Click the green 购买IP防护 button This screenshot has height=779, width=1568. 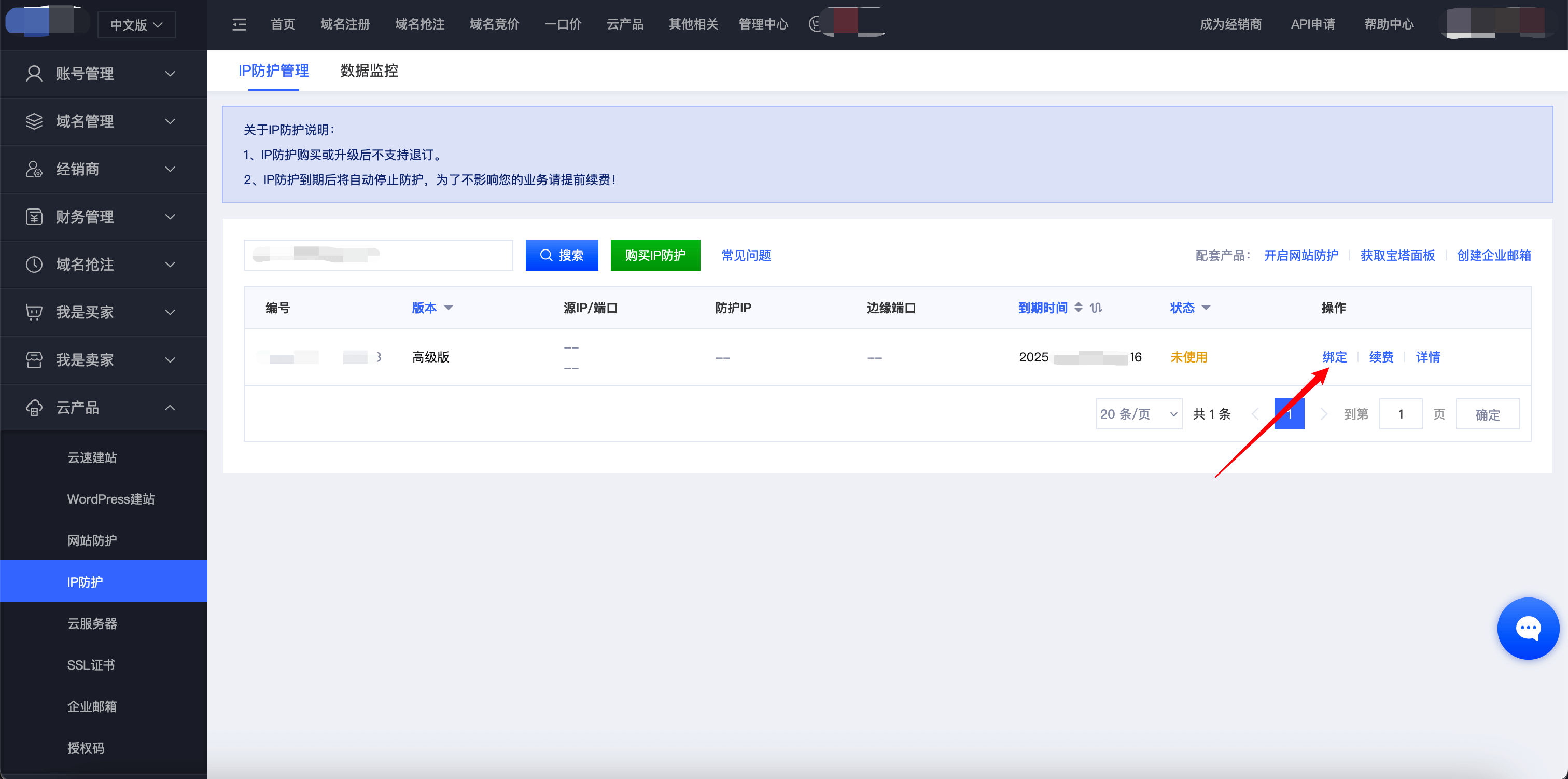[x=655, y=255]
